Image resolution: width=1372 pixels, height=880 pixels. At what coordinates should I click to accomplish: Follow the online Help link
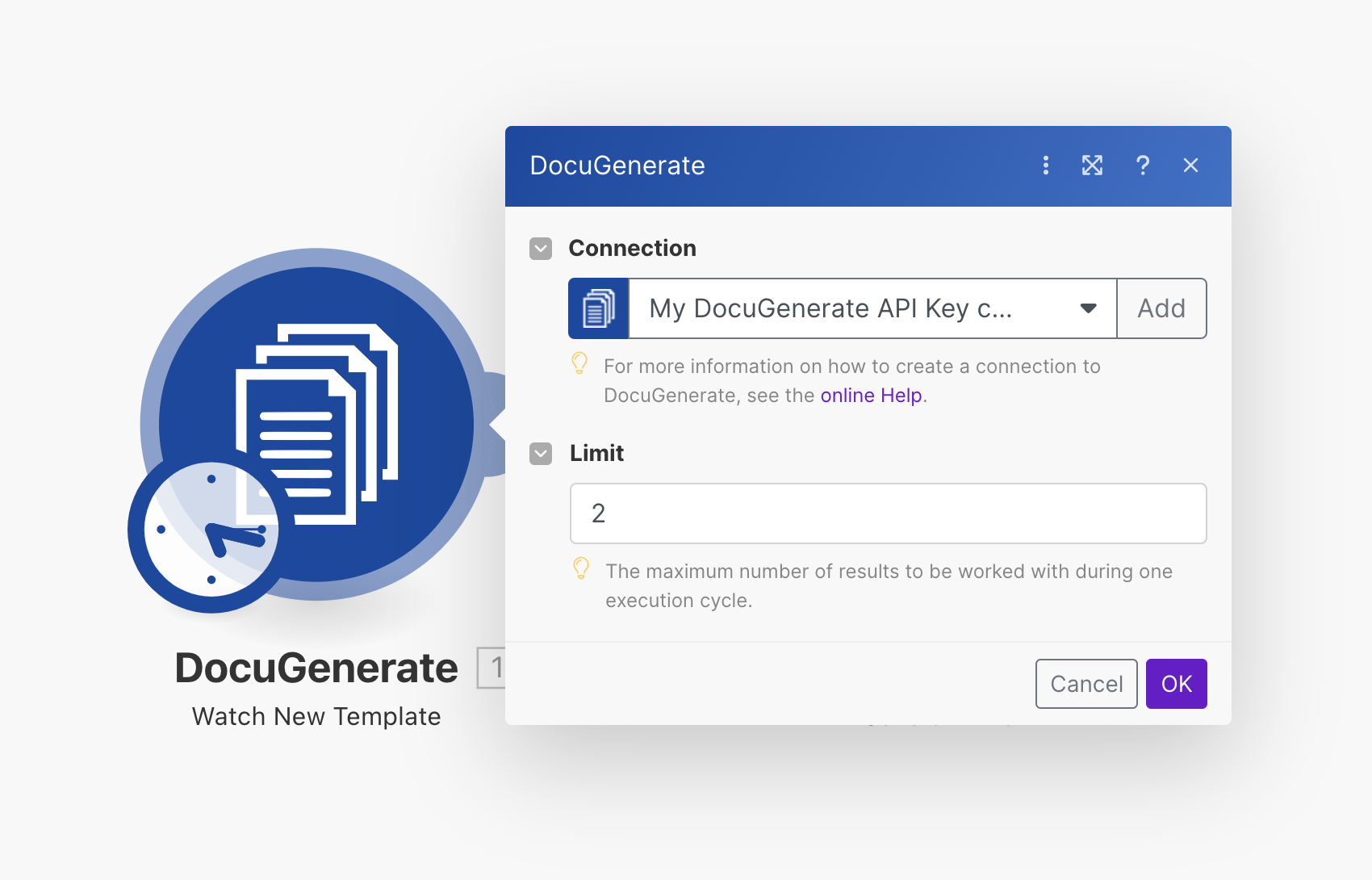point(871,396)
